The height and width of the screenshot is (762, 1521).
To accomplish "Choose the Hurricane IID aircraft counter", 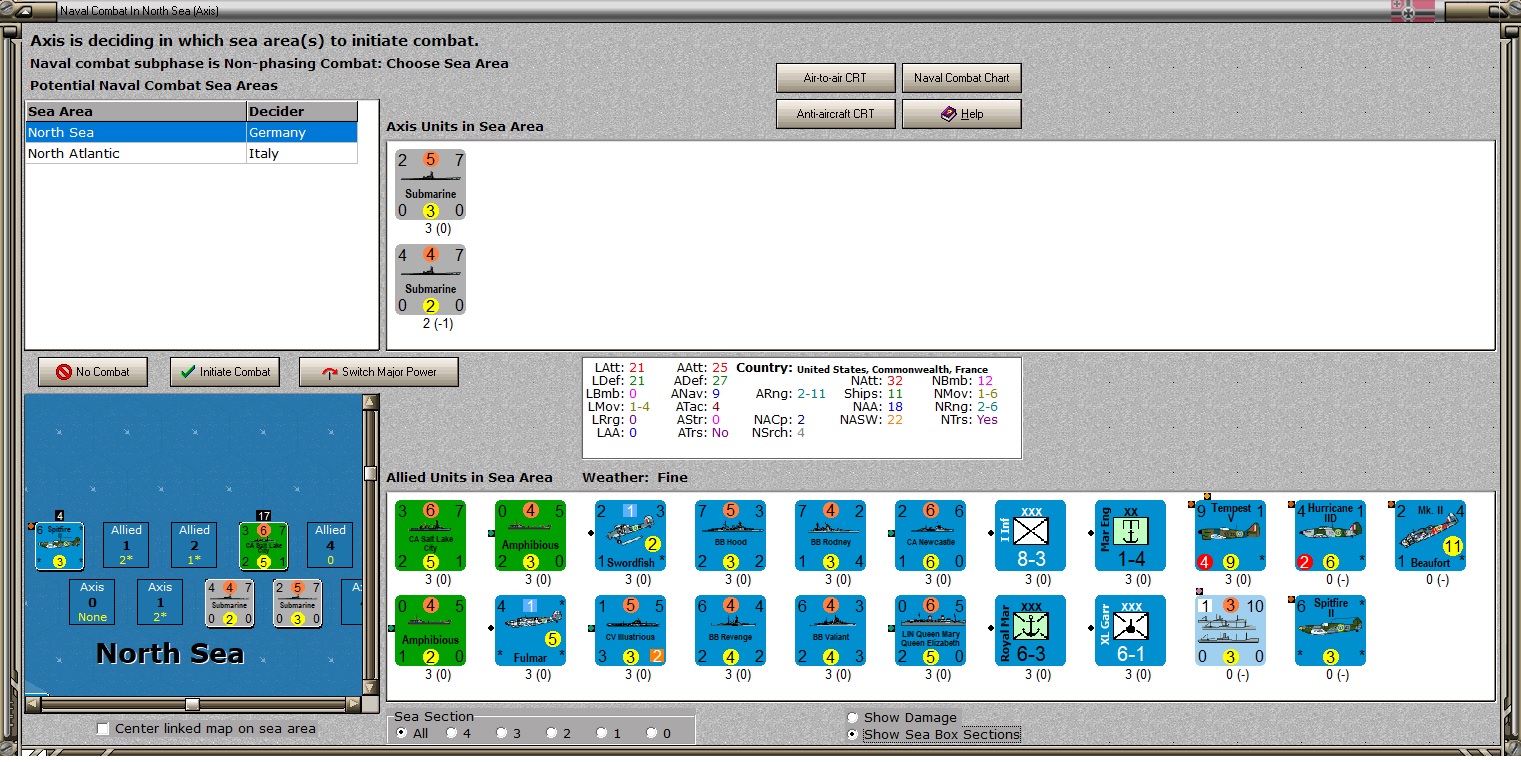I will click(1330, 535).
